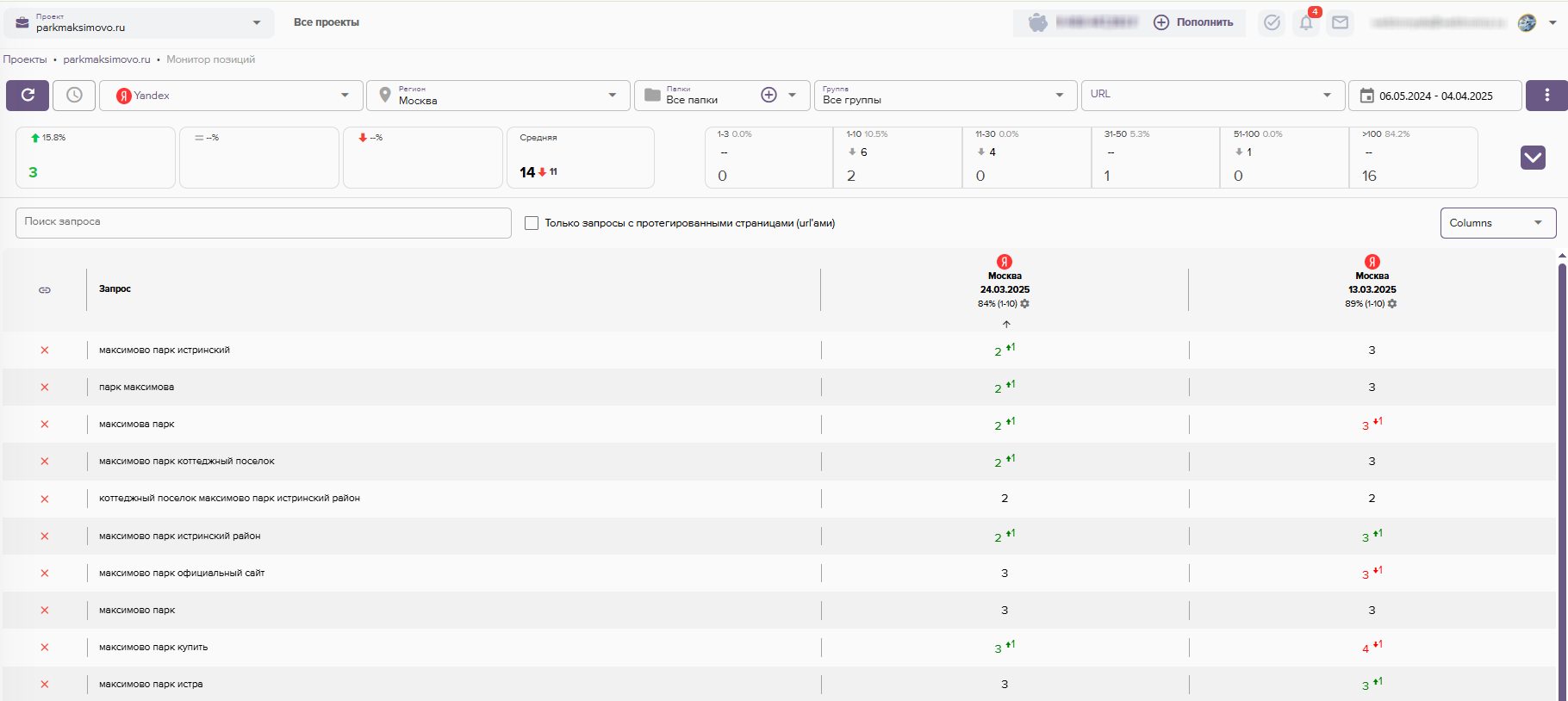Screen dimensions: 1568x701
Task: Click the add folder plus icon
Action: tap(768, 96)
